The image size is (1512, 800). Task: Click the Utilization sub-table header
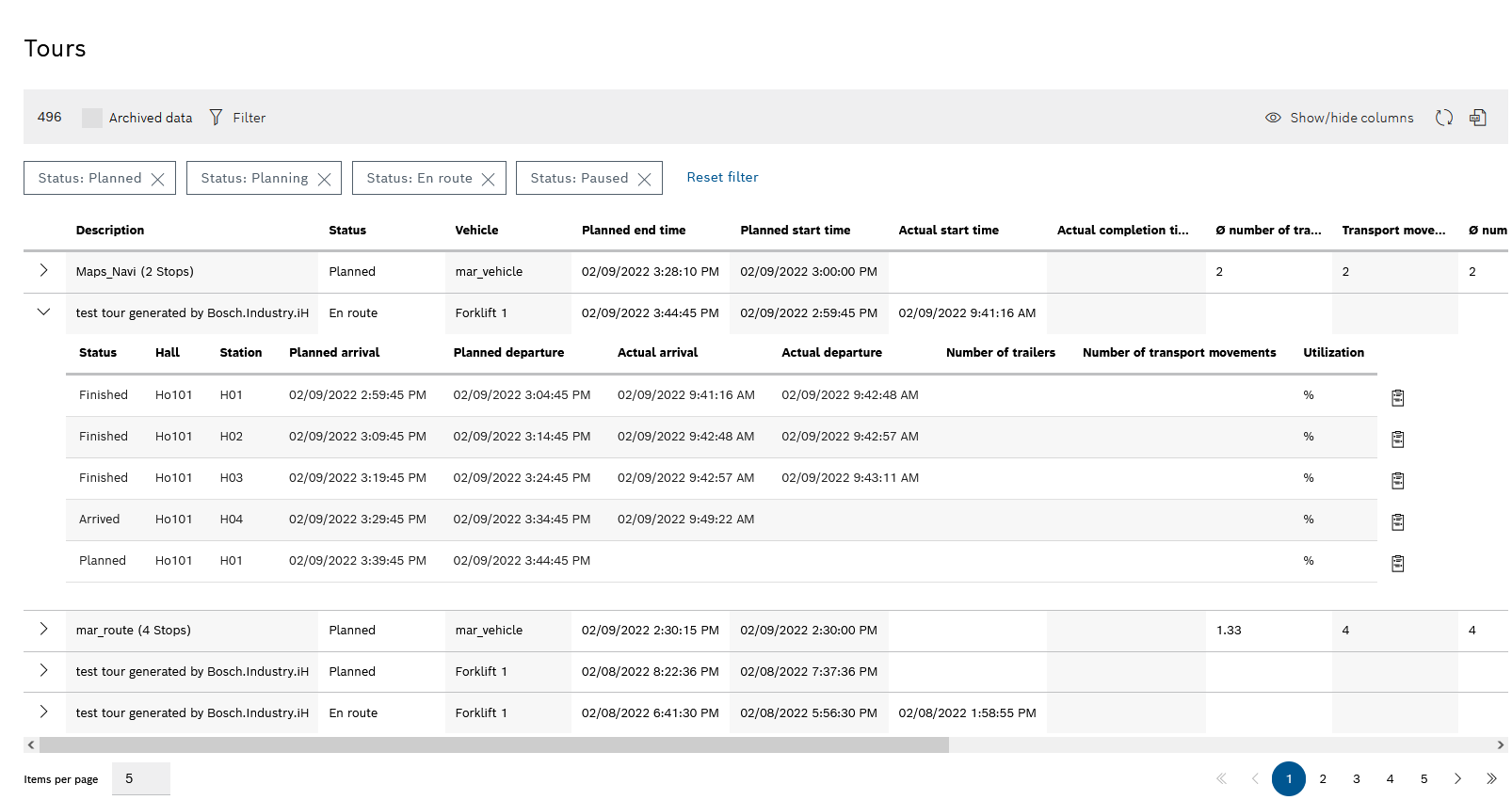1333,352
